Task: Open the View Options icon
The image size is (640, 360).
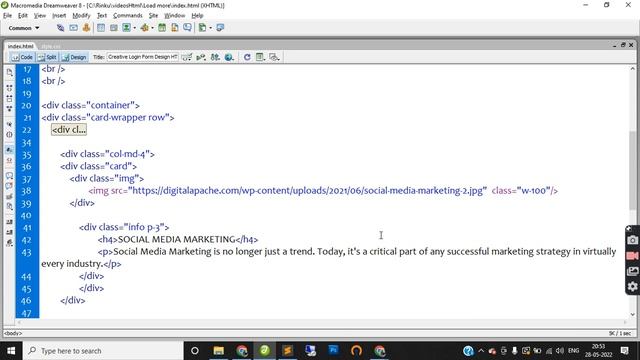Action: click(260, 57)
